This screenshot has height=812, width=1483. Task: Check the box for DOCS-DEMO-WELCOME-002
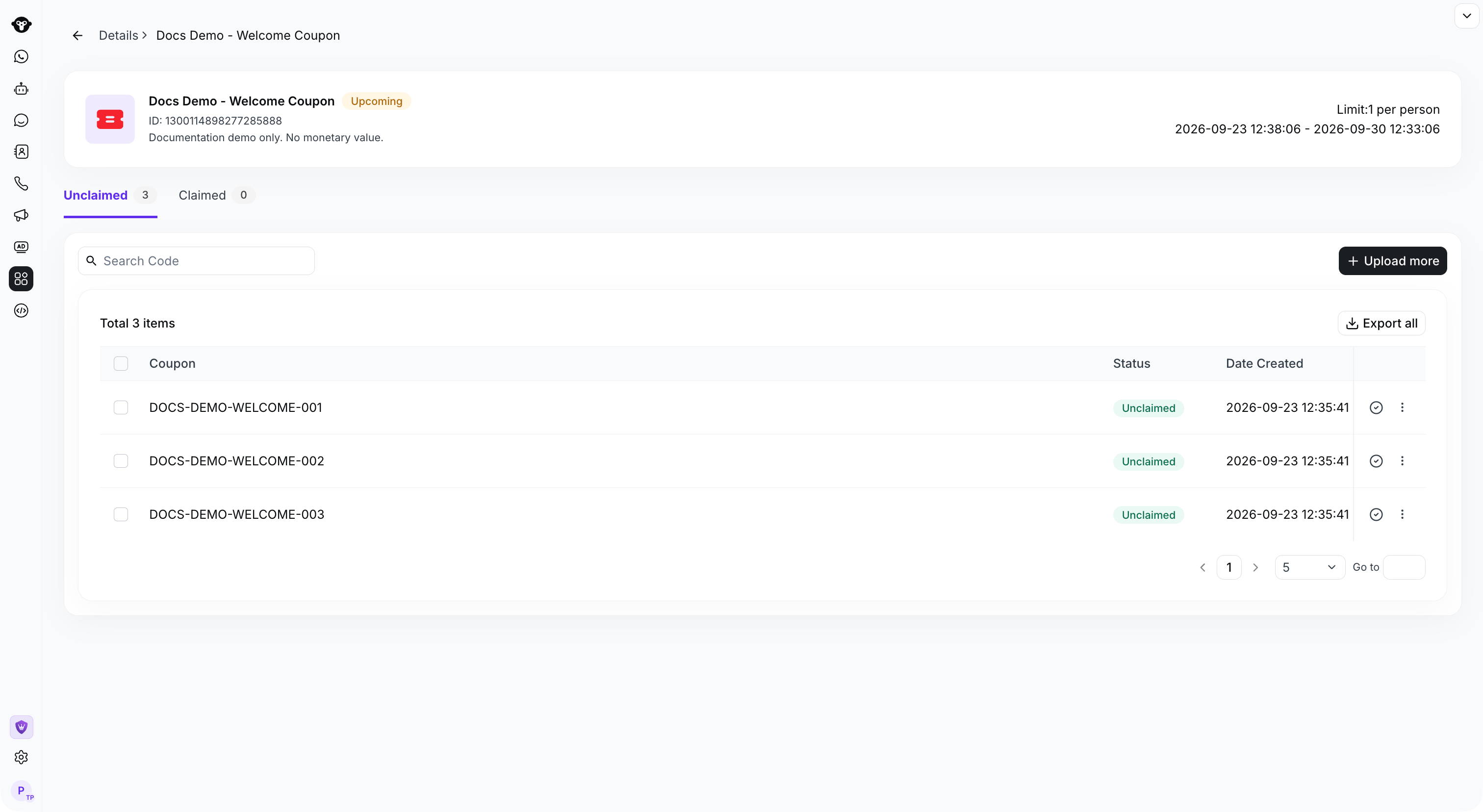pyautogui.click(x=121, y=461)
